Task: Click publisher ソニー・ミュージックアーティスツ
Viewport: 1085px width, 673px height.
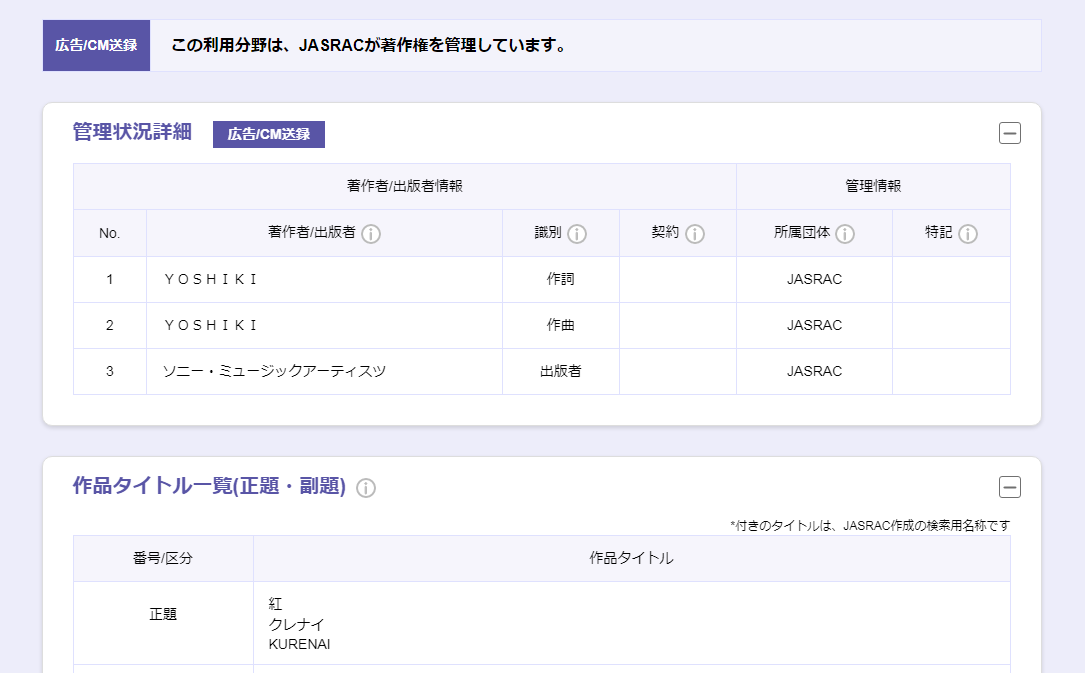Action: point(274,372)
